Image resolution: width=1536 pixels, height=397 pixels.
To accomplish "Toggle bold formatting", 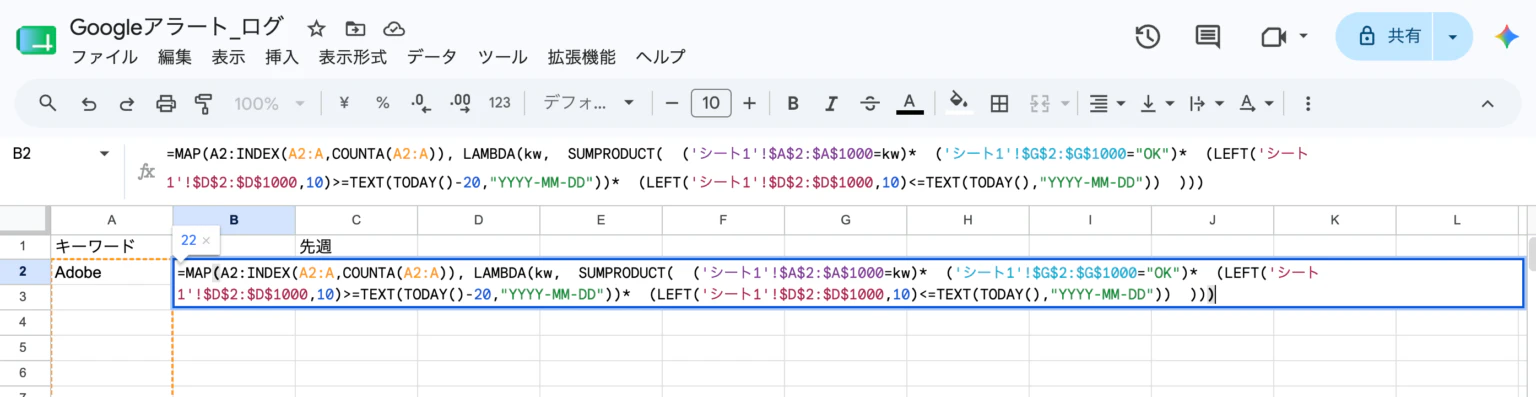I will (793, 103).
